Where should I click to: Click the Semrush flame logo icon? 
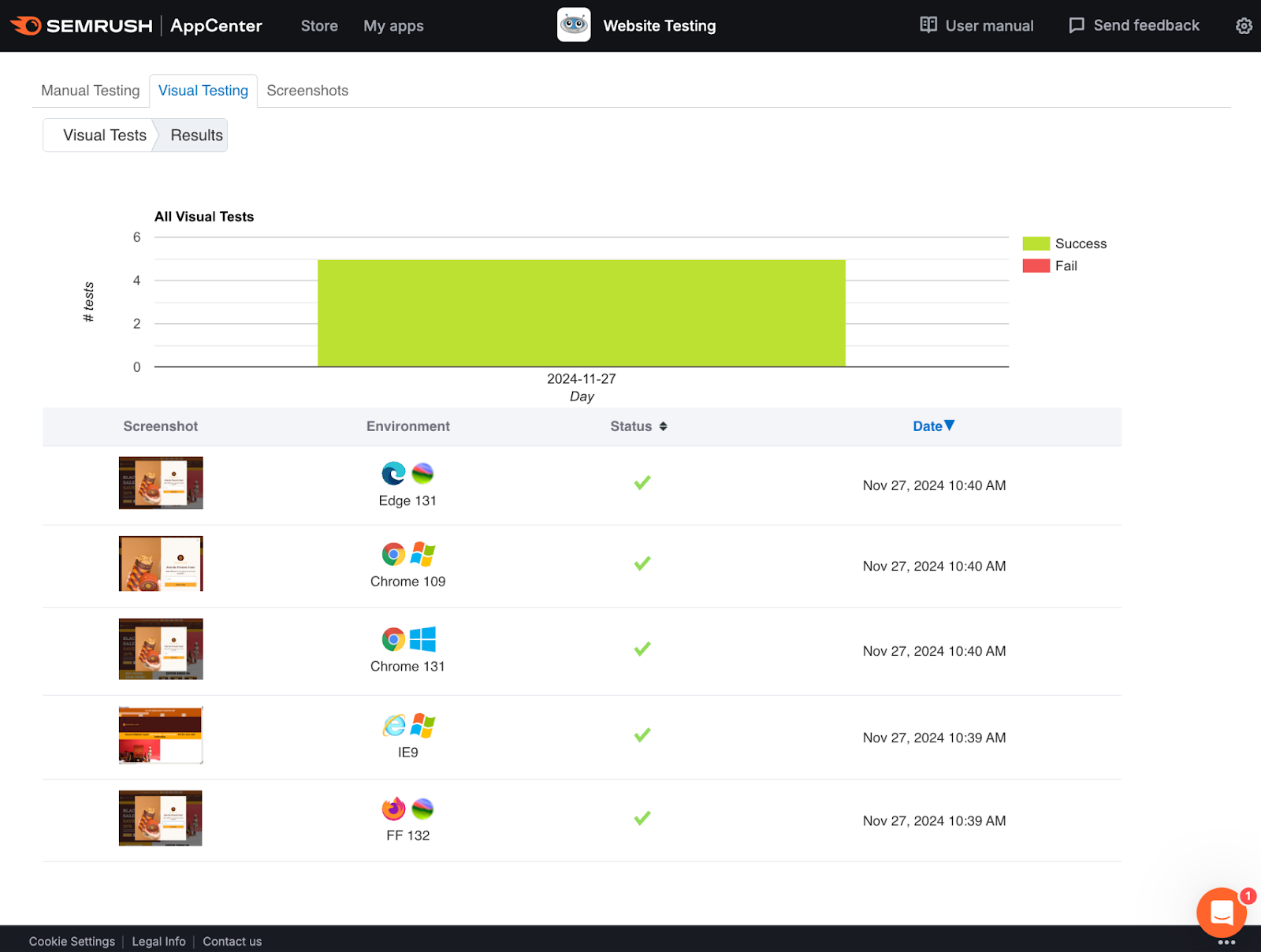[26, 26]
